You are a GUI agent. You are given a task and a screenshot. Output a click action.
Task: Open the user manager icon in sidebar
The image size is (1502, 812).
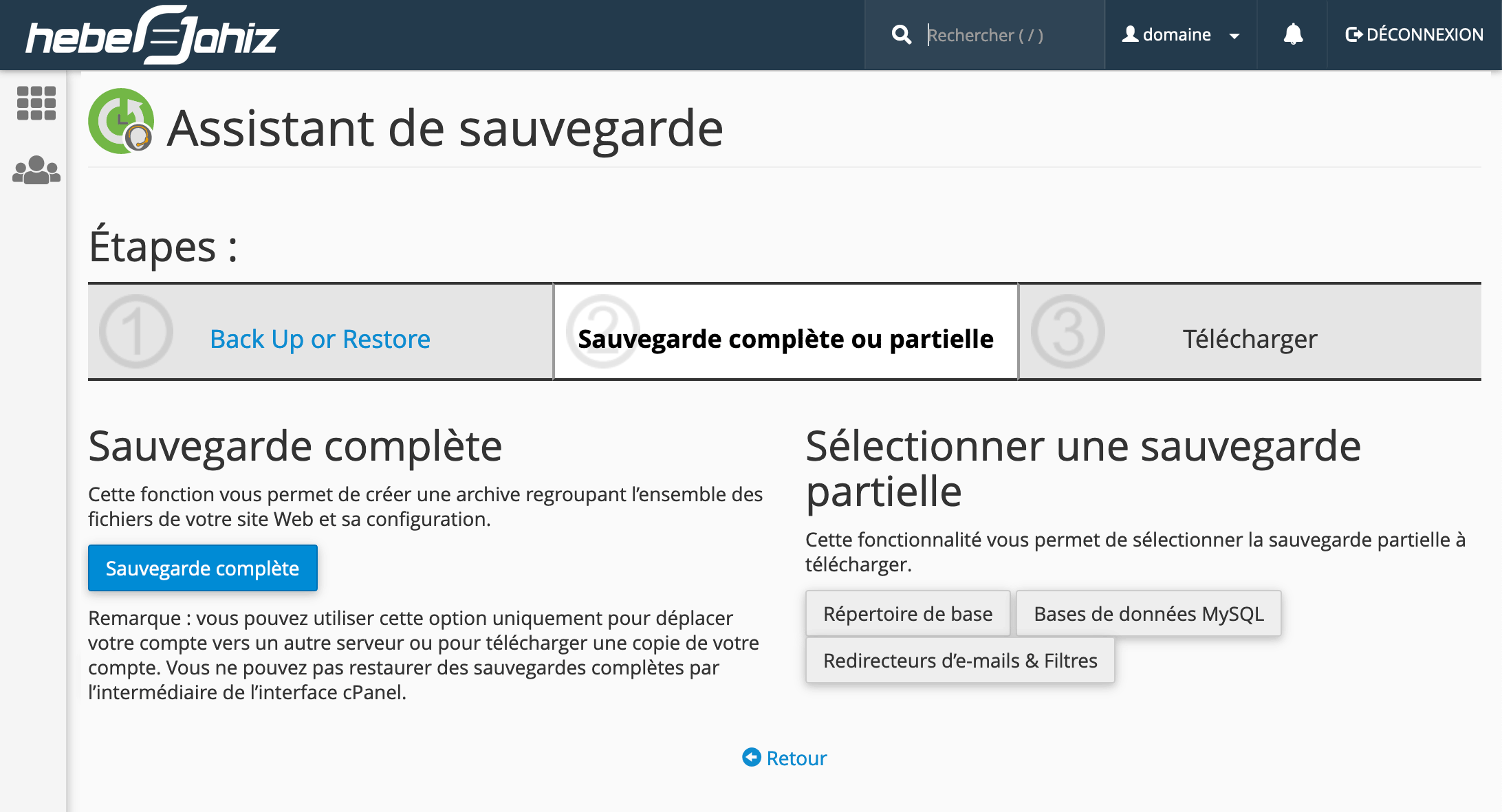click(x=36, y=170)
